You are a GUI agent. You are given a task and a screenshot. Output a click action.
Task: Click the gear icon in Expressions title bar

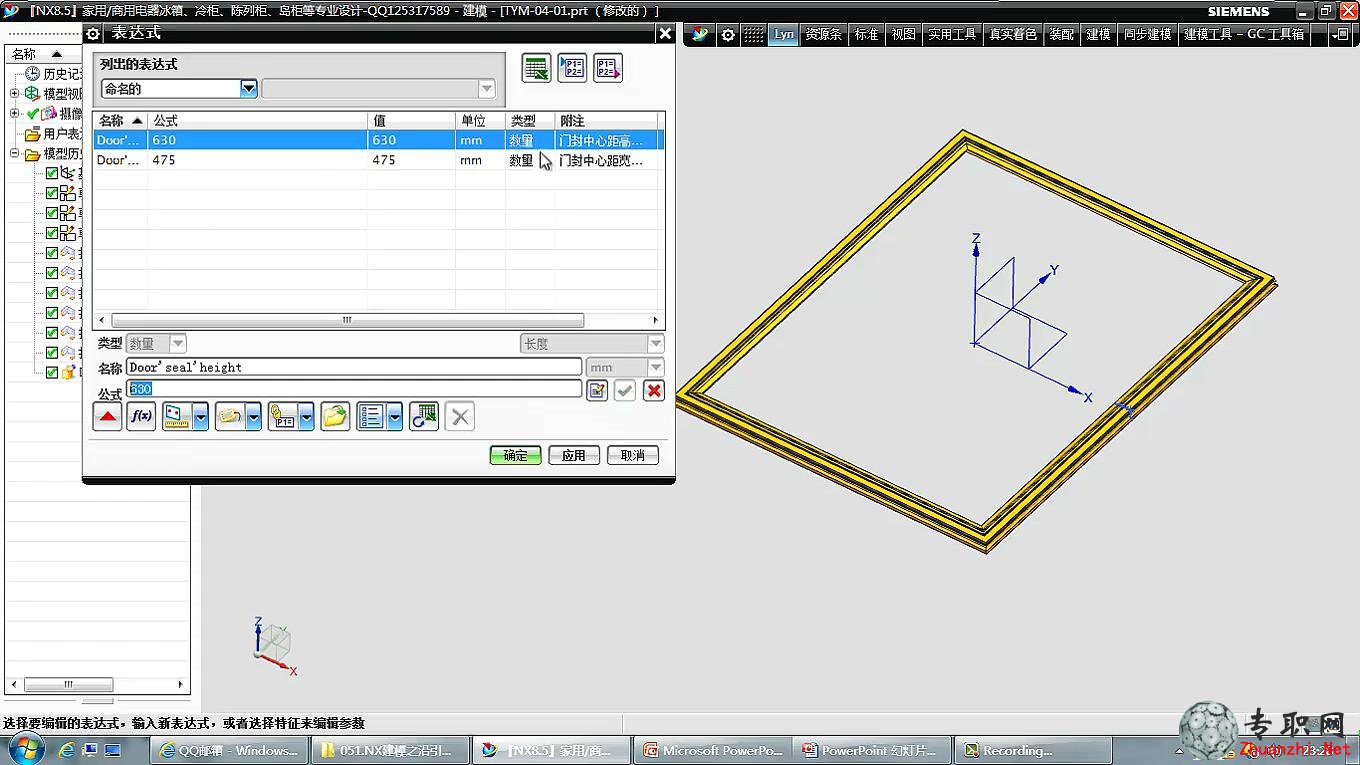(94, 33)
